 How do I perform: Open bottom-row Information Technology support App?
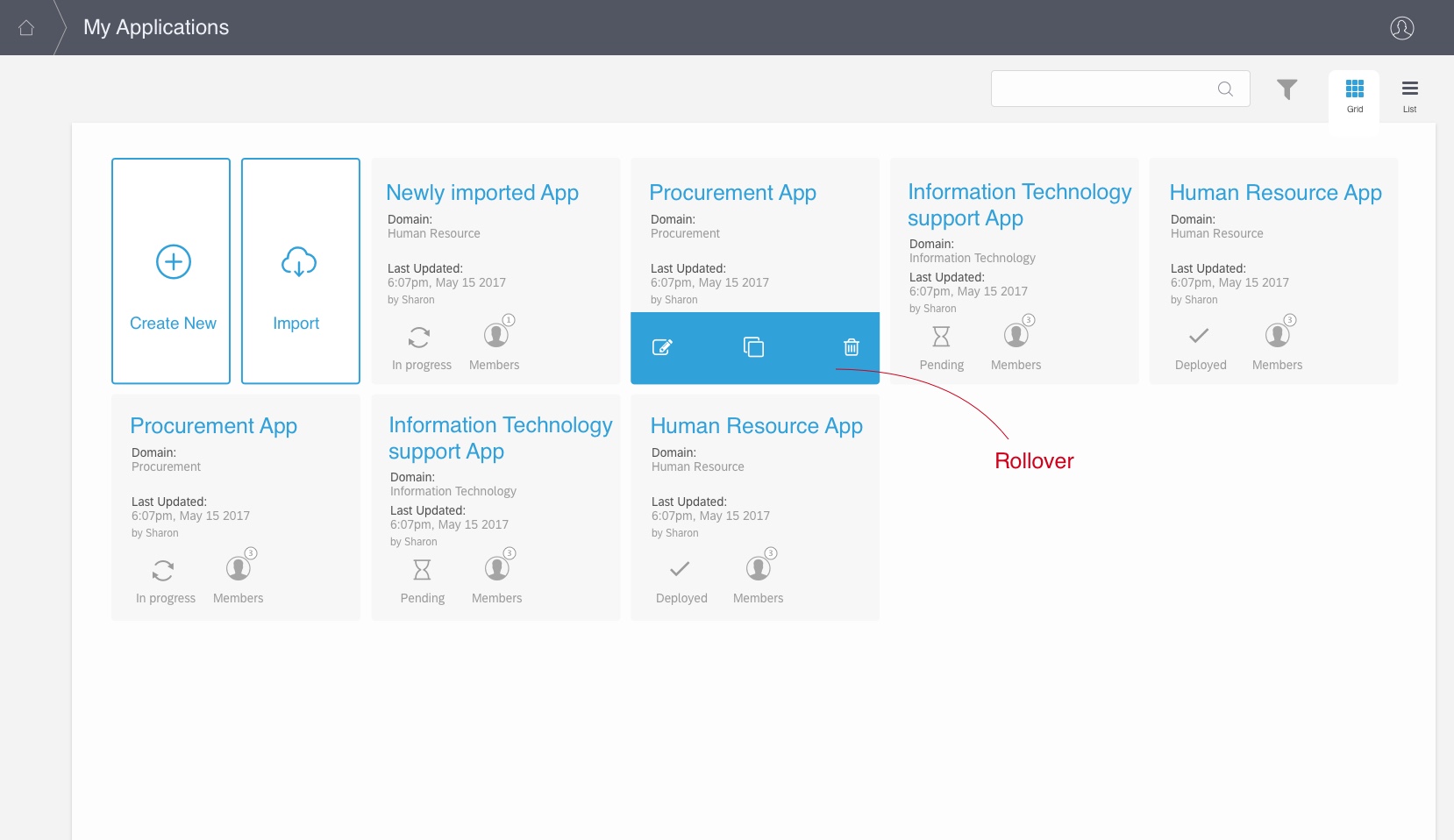pyautogui.click(x=500, y=438)
